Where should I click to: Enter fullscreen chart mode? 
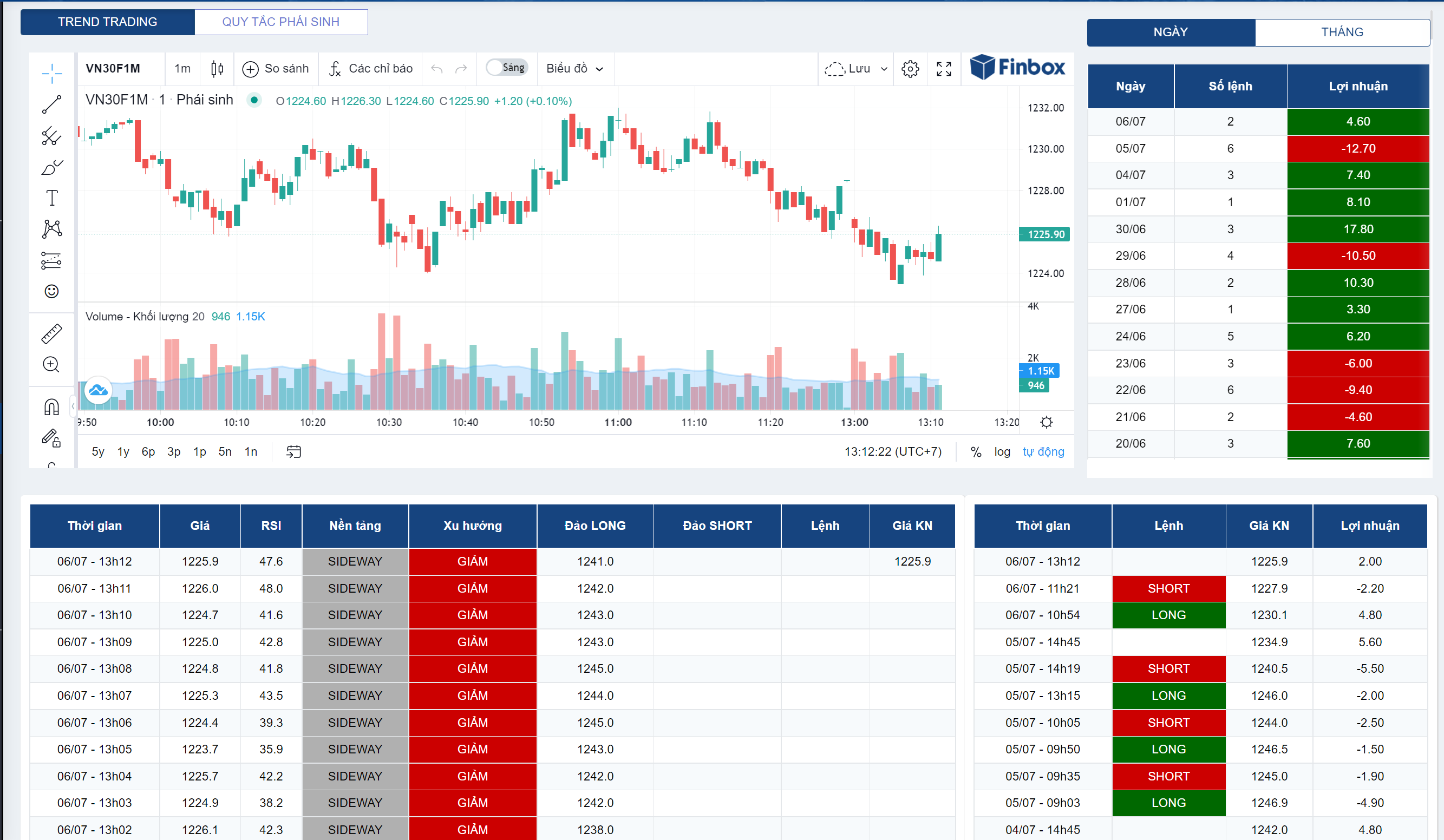coord(944,69)
